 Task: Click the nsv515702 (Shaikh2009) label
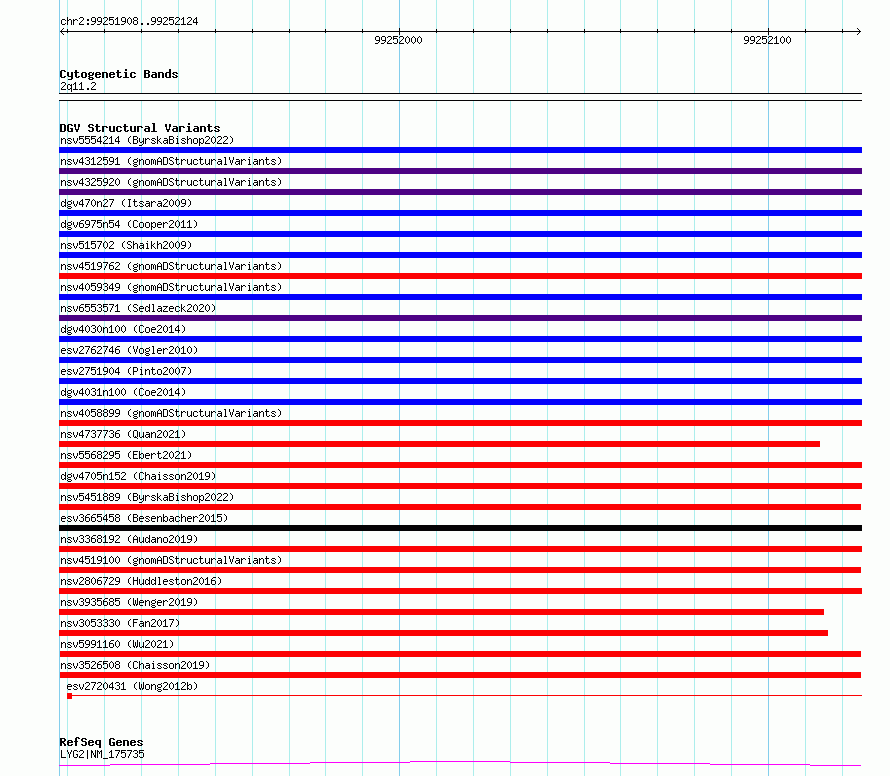coord(126,245)
